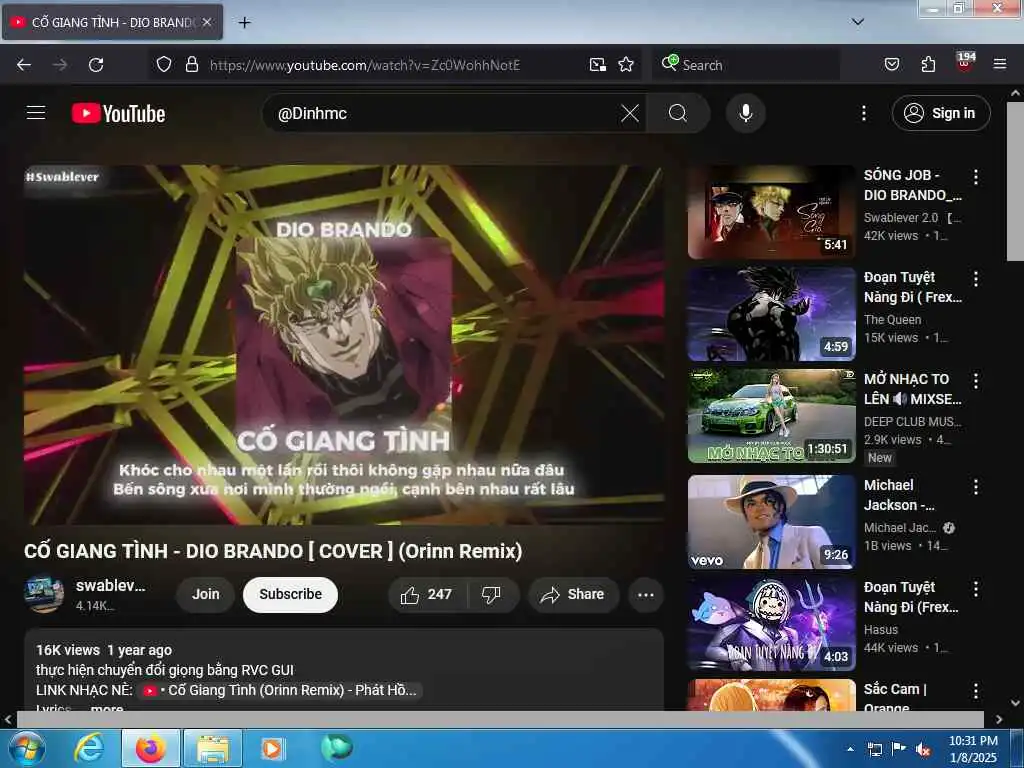Click the Share button
Screen dimensions: 1024x768
[573, 594]
